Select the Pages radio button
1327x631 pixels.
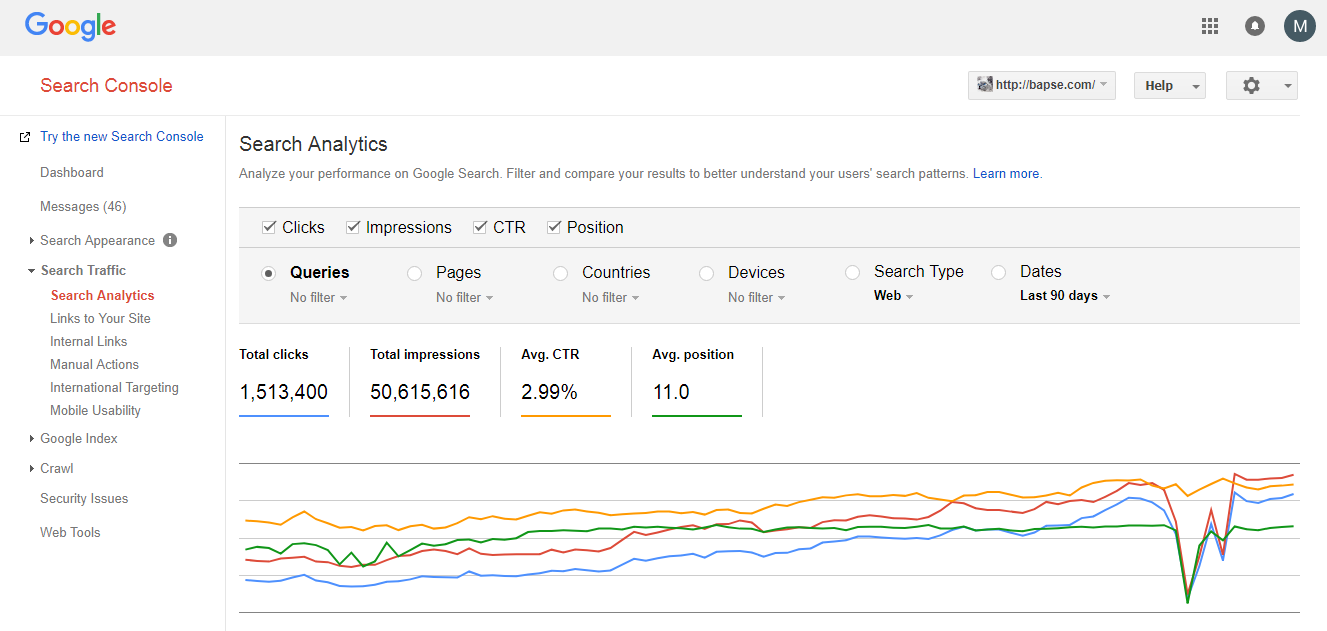click(414, 273)
